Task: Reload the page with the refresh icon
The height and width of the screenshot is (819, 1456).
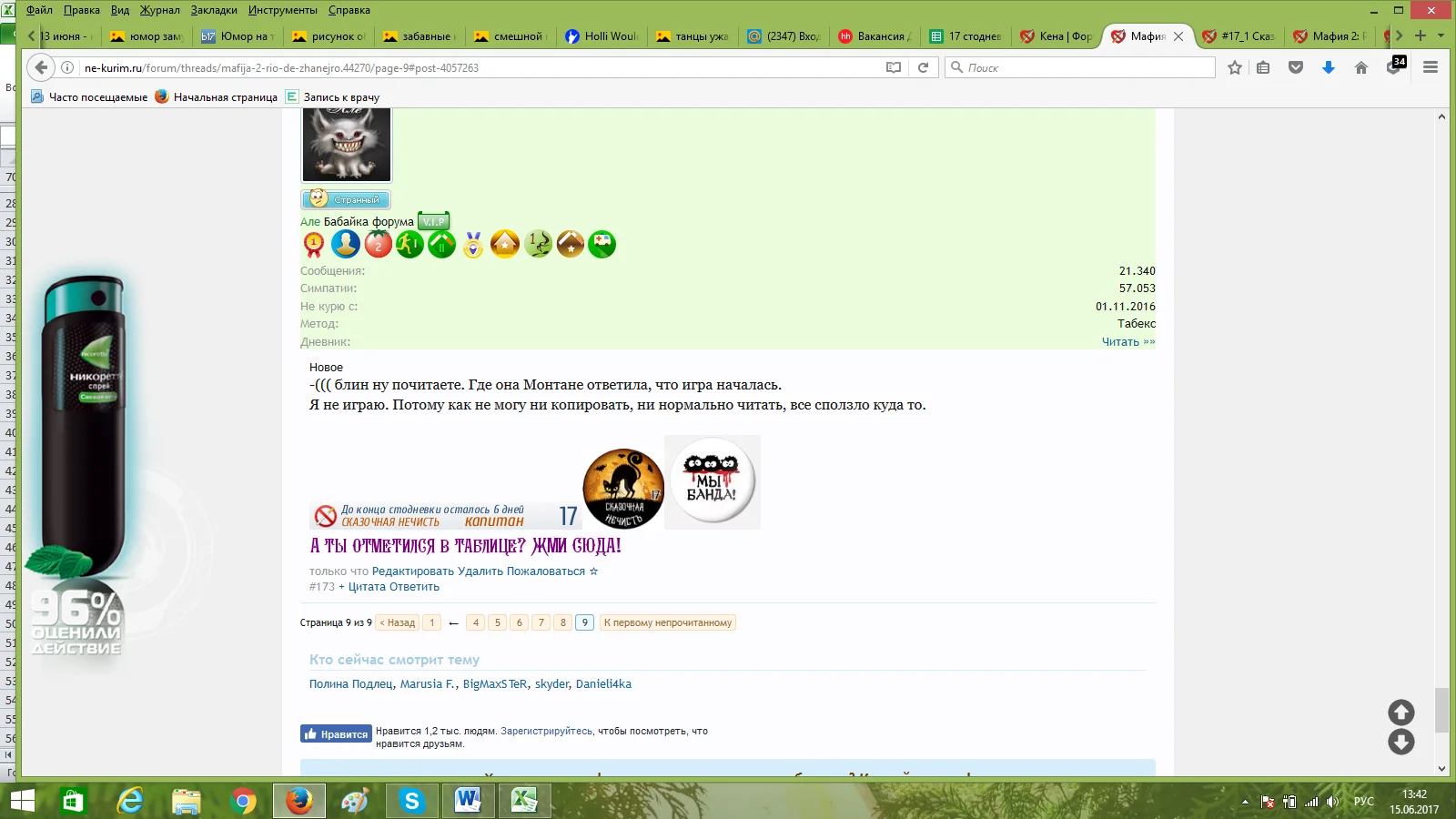Action: 923,67
